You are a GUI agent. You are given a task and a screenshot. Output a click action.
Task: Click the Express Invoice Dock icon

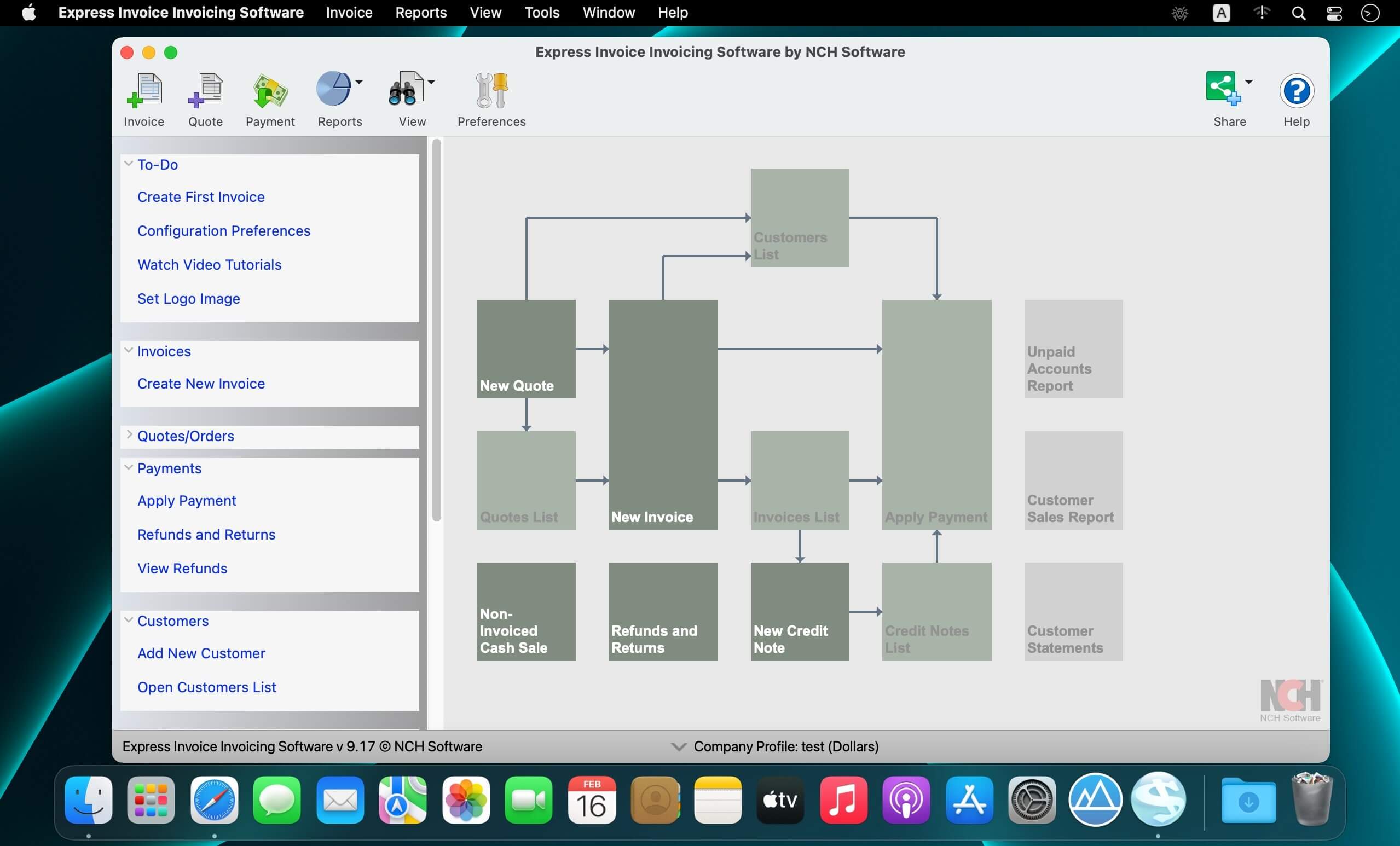tap(1158, 799)
